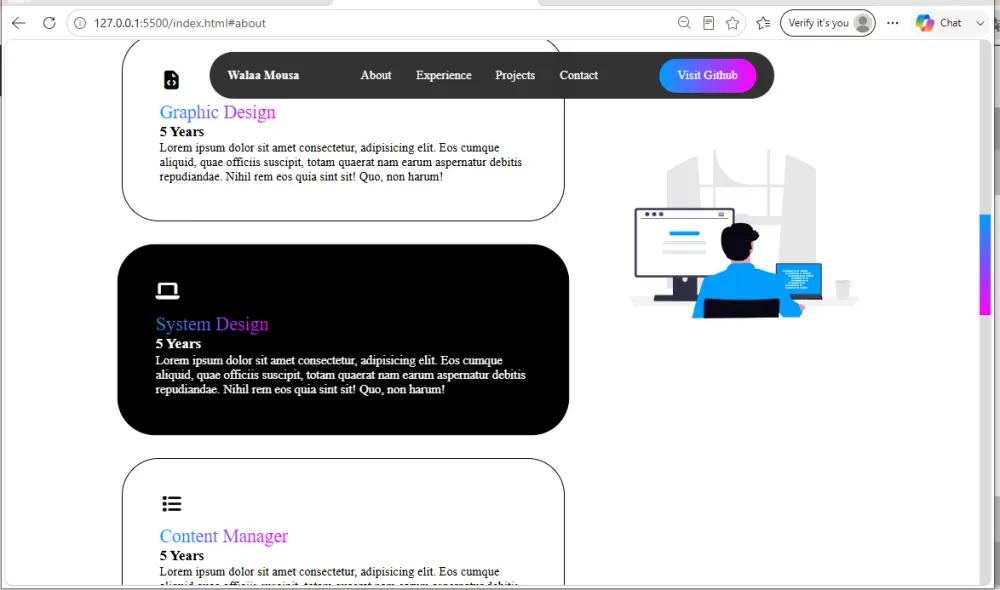Click the Graphic Design heading

pos(217,112)
